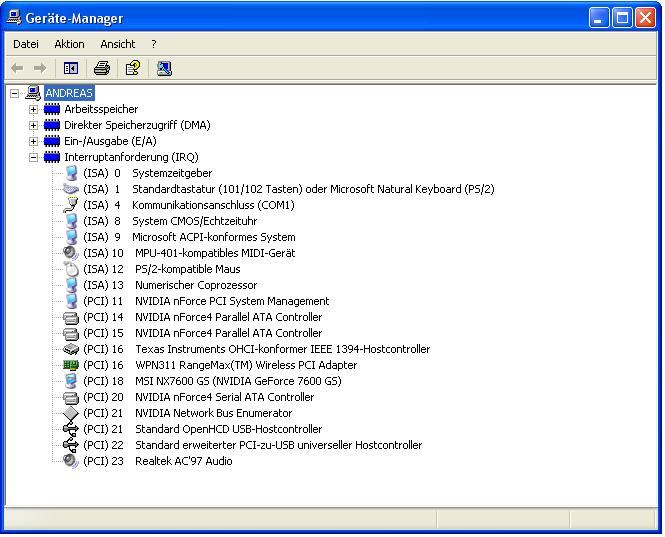
Task: Click the Ein-/Ausgabe chip icon
Action: tap(52, 141)
